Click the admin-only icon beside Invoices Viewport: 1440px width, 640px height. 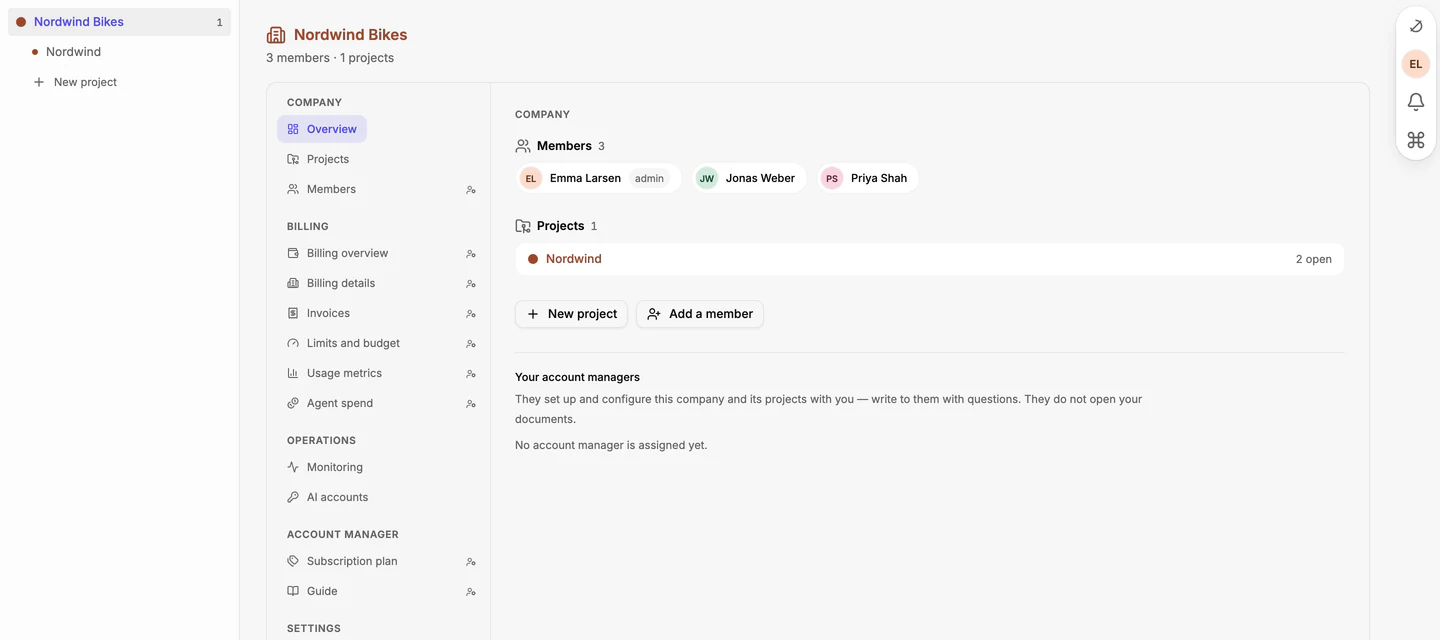coord(471,314)
